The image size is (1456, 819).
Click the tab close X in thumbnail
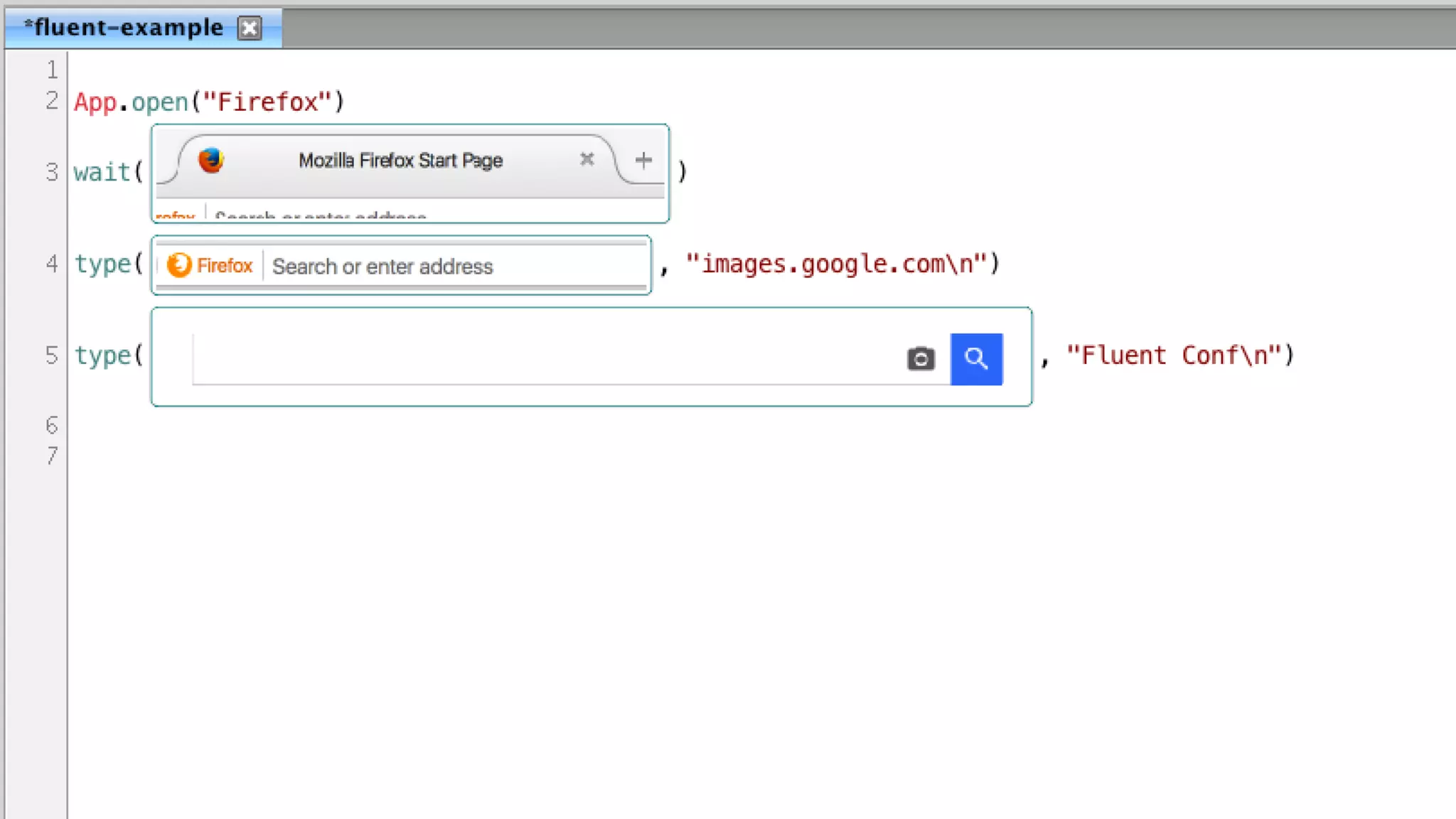(587, 159)
